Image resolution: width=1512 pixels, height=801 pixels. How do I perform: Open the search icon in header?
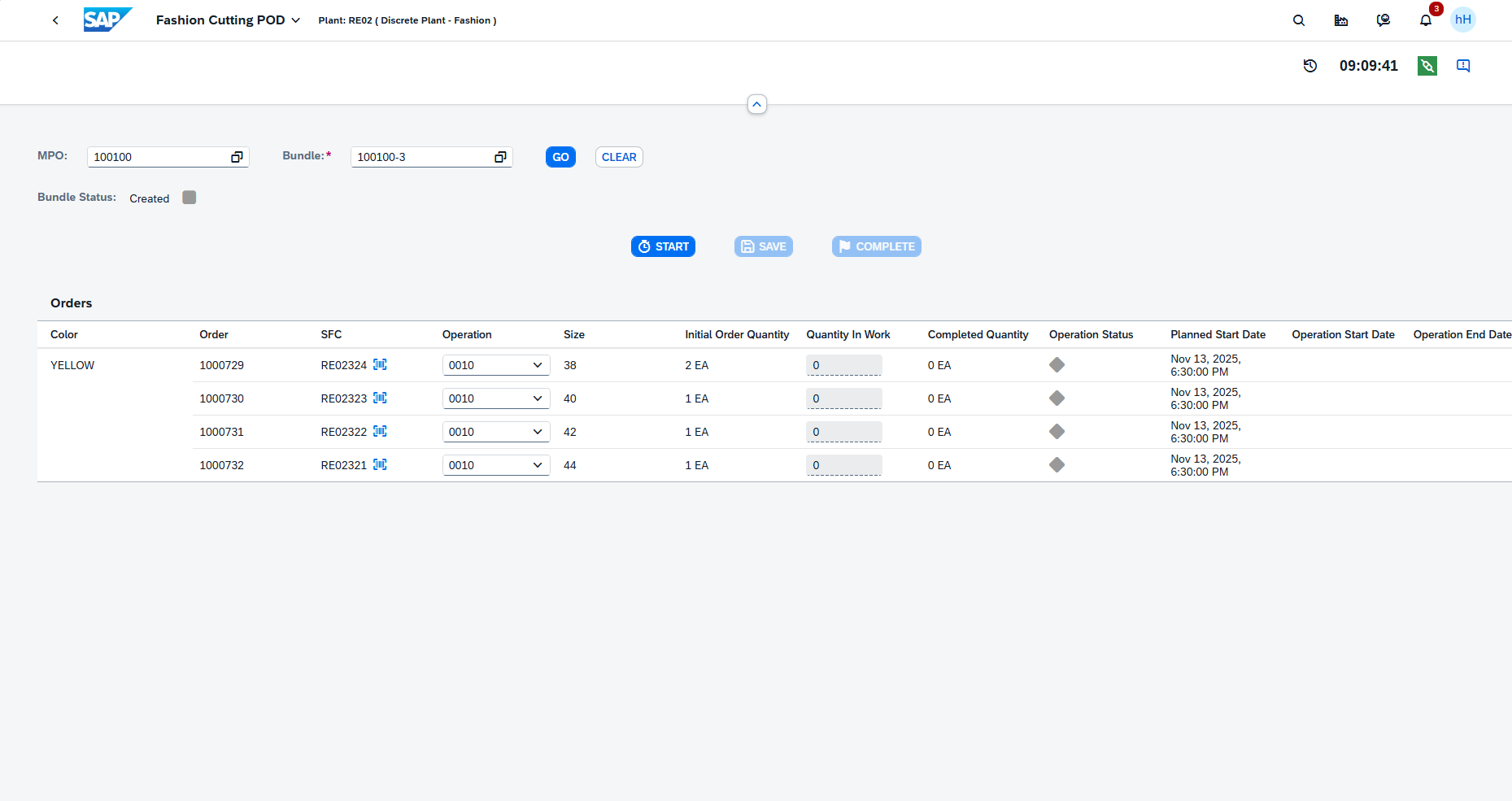[1299, 20]
